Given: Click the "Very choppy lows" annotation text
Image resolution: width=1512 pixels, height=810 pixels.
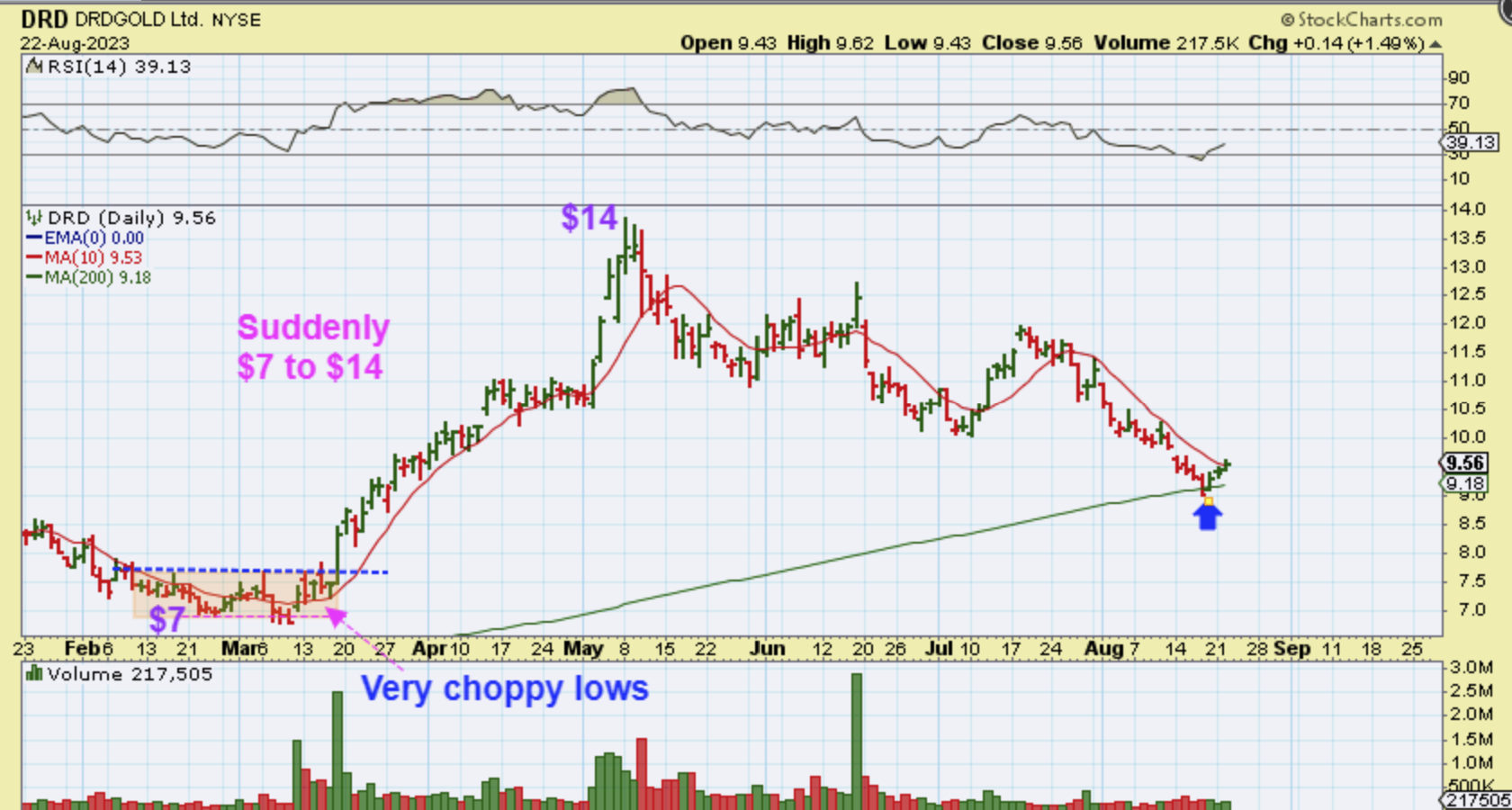Looking at the screenshot, I should click(504, 688).
